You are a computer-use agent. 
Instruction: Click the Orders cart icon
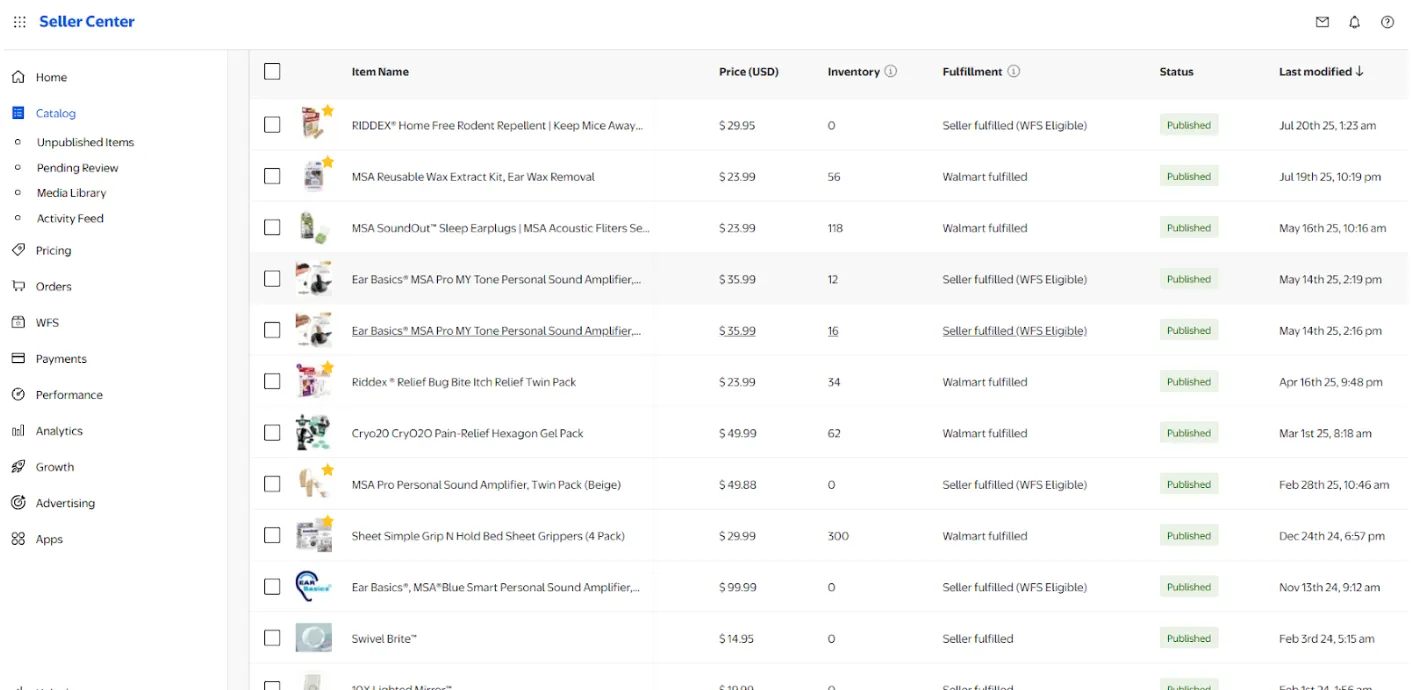coord(18,286)
